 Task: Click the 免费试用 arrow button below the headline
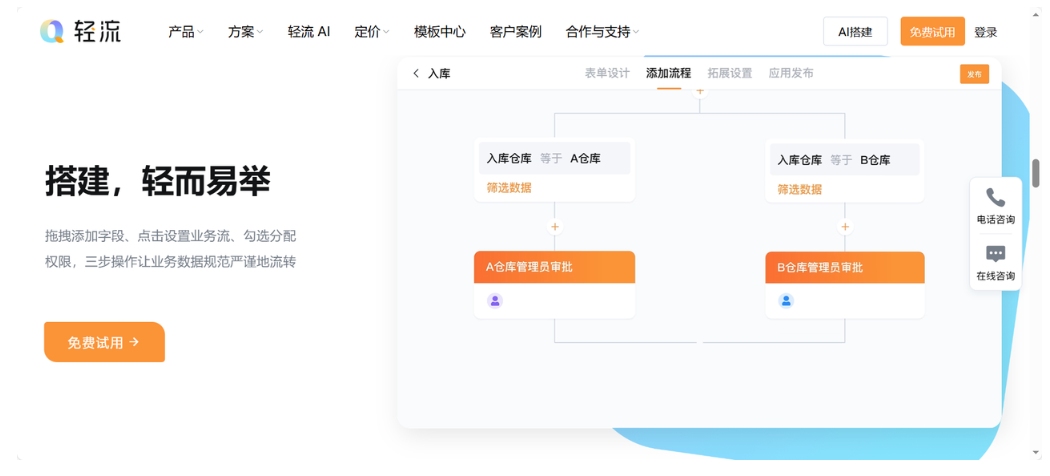pyautogui.click(x=104, y=342)
